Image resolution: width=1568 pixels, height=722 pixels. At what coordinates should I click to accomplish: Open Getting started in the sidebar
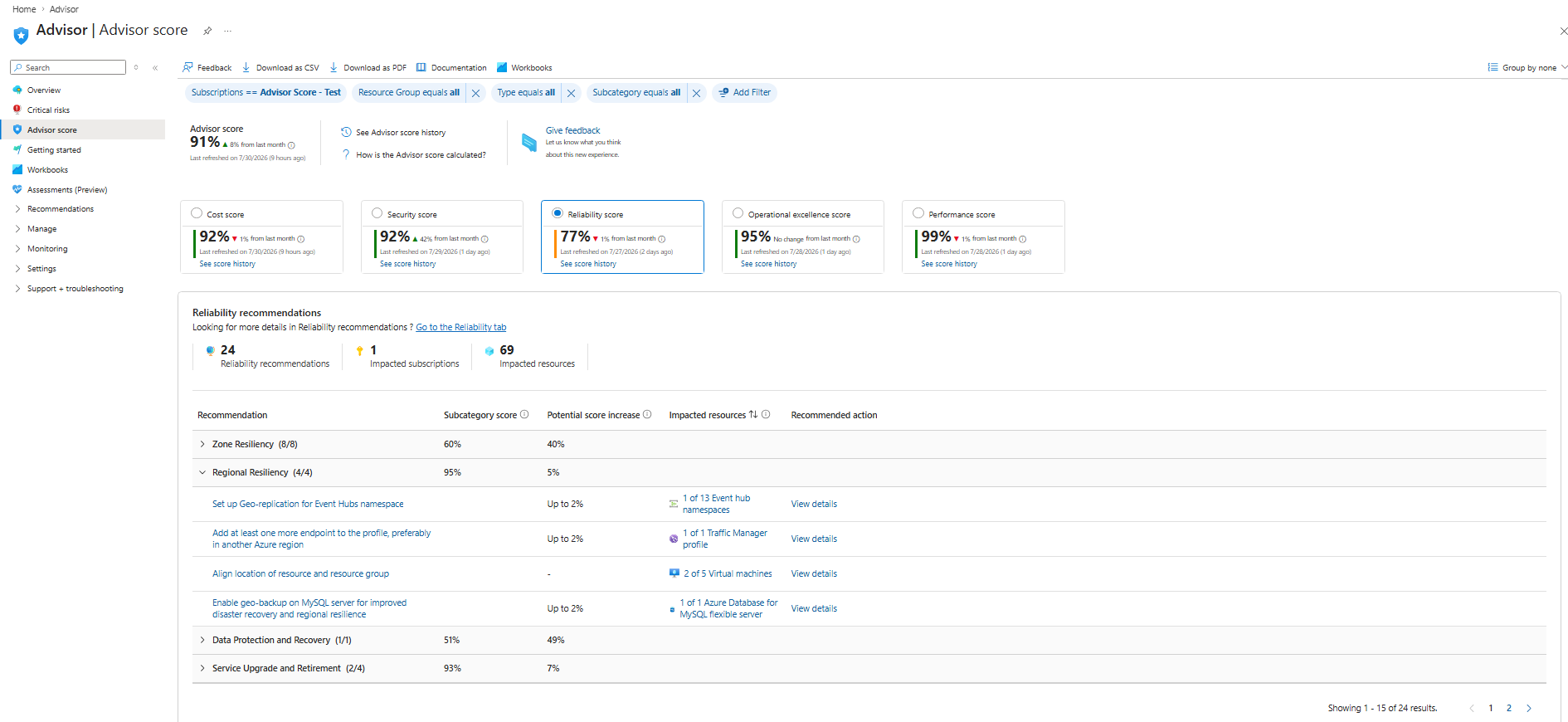[54, 150]
